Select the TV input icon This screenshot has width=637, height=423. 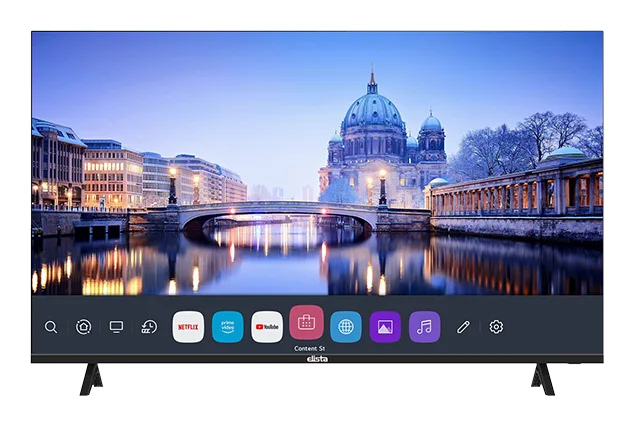click(x=116, y=327)
